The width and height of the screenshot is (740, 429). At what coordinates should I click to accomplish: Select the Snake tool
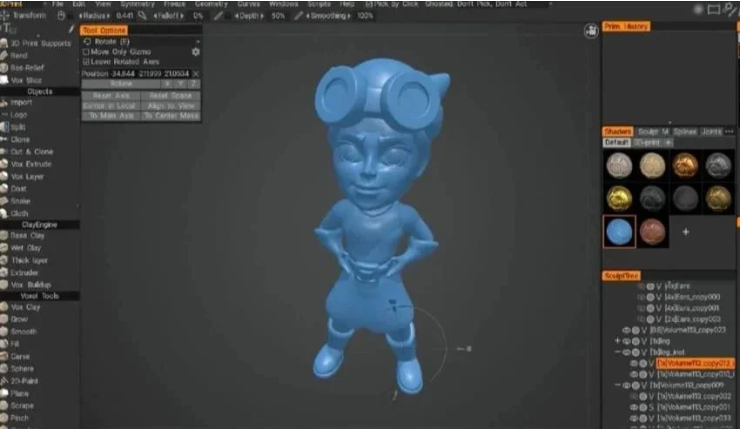(x=20, y=200)
